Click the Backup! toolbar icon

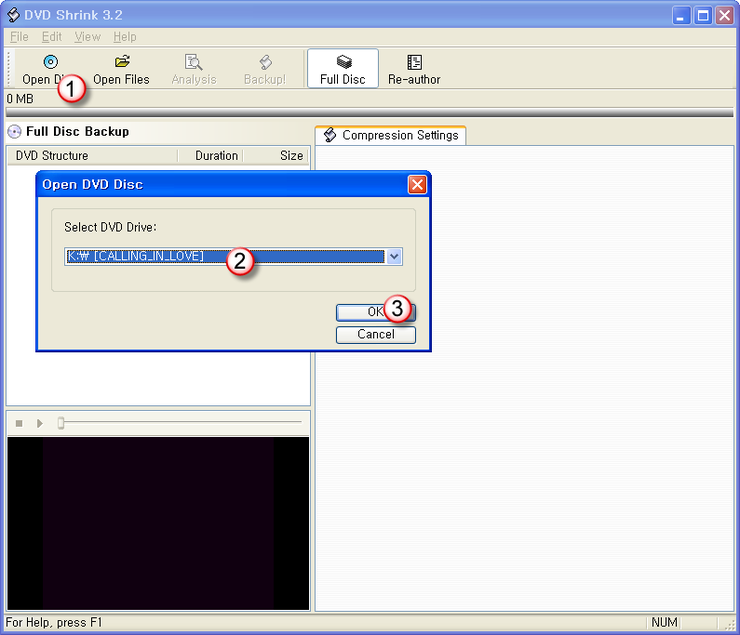click(x=265, y=62)
